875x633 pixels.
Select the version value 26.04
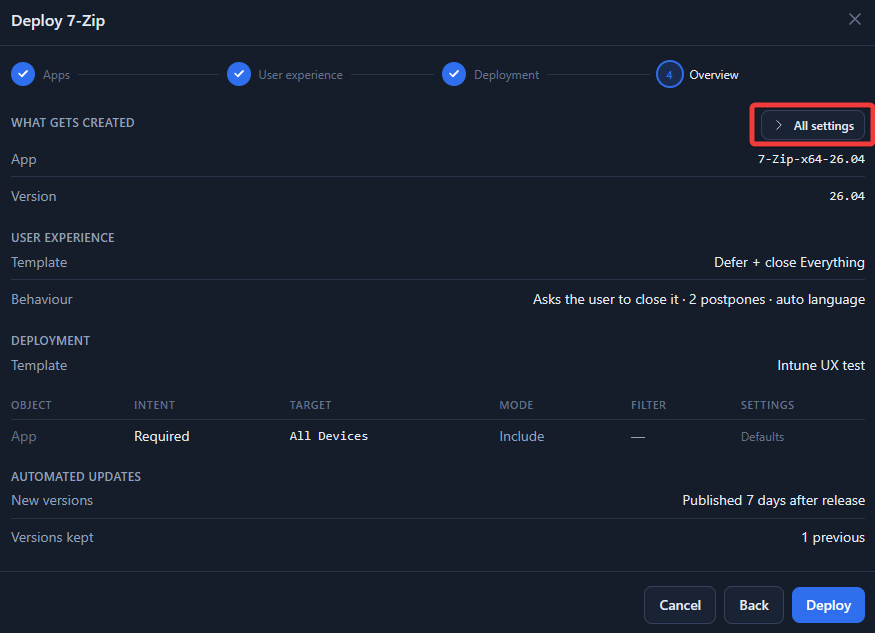click(847, 196)
